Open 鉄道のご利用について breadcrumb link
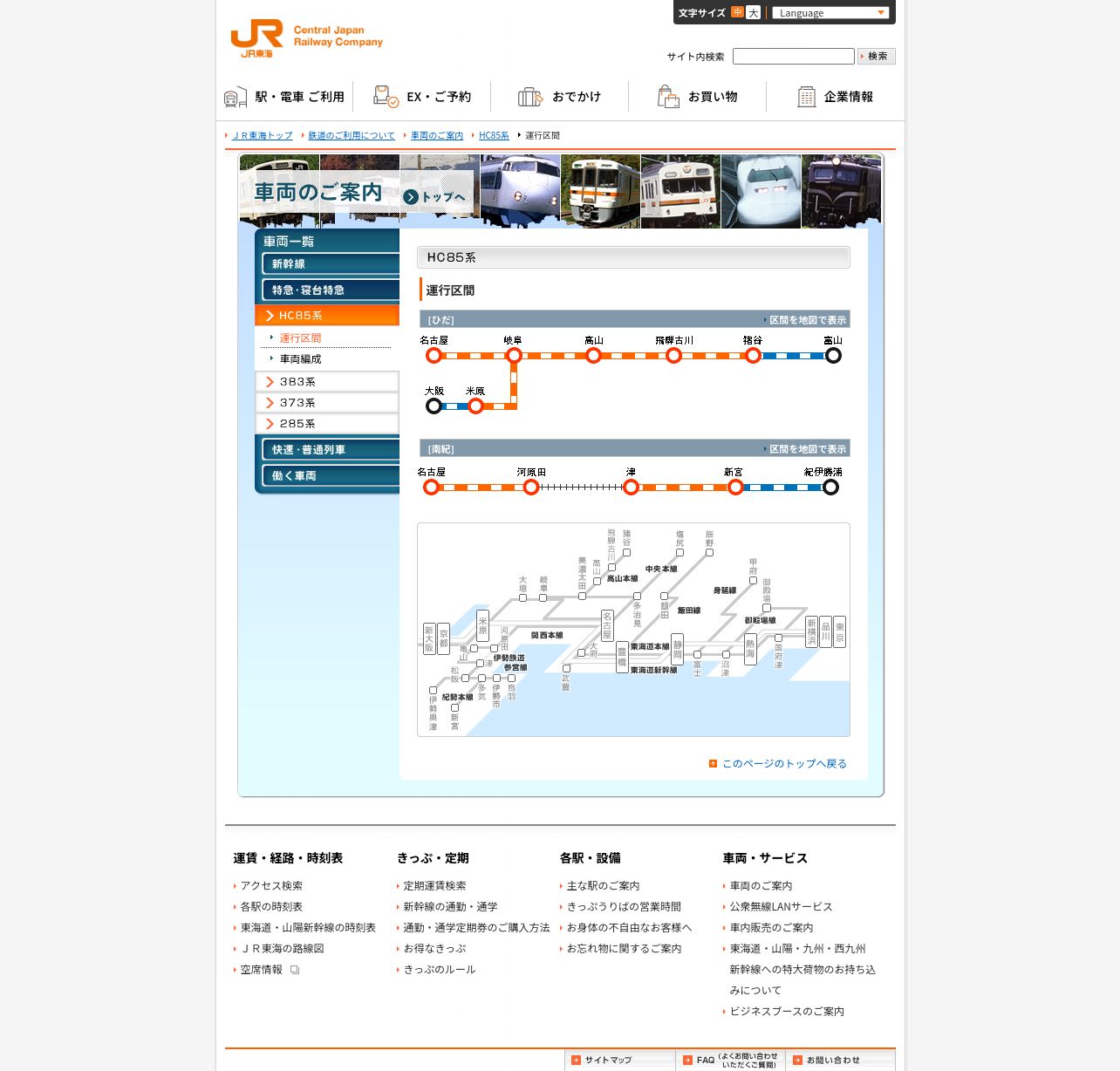The width and height of the screenshot is (1120, 1071). pos(352,135)
